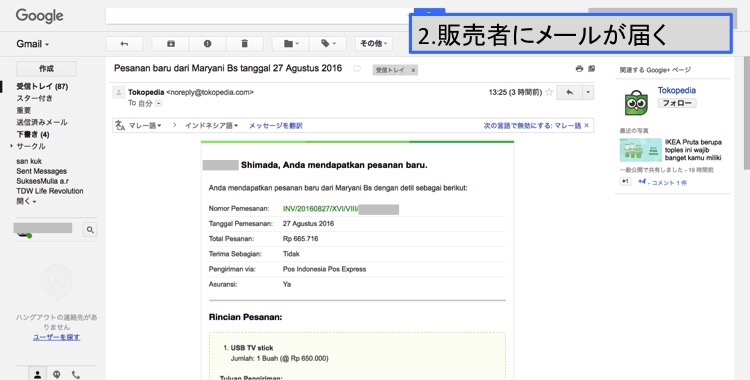Open the TDW Life Revolution label
750x380 pixels.
pos(50,191)
